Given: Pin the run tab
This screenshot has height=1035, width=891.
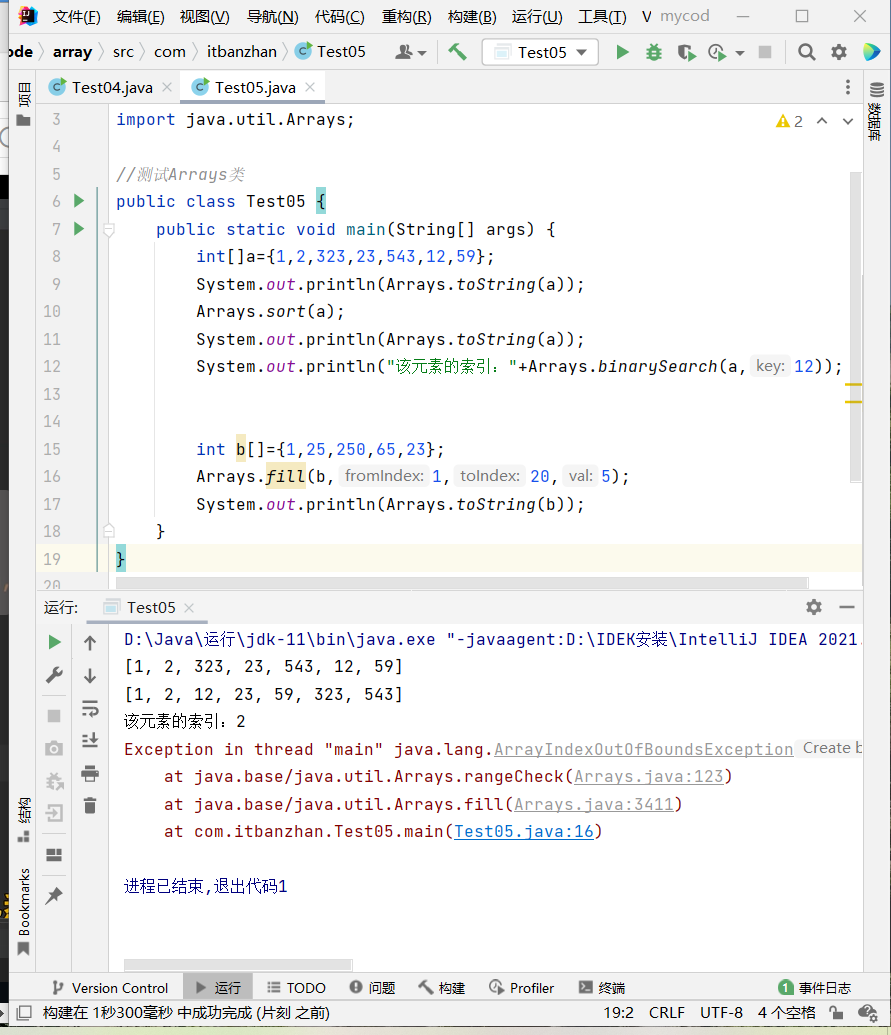Looking at the screenshot, I should tap(54, 896).
